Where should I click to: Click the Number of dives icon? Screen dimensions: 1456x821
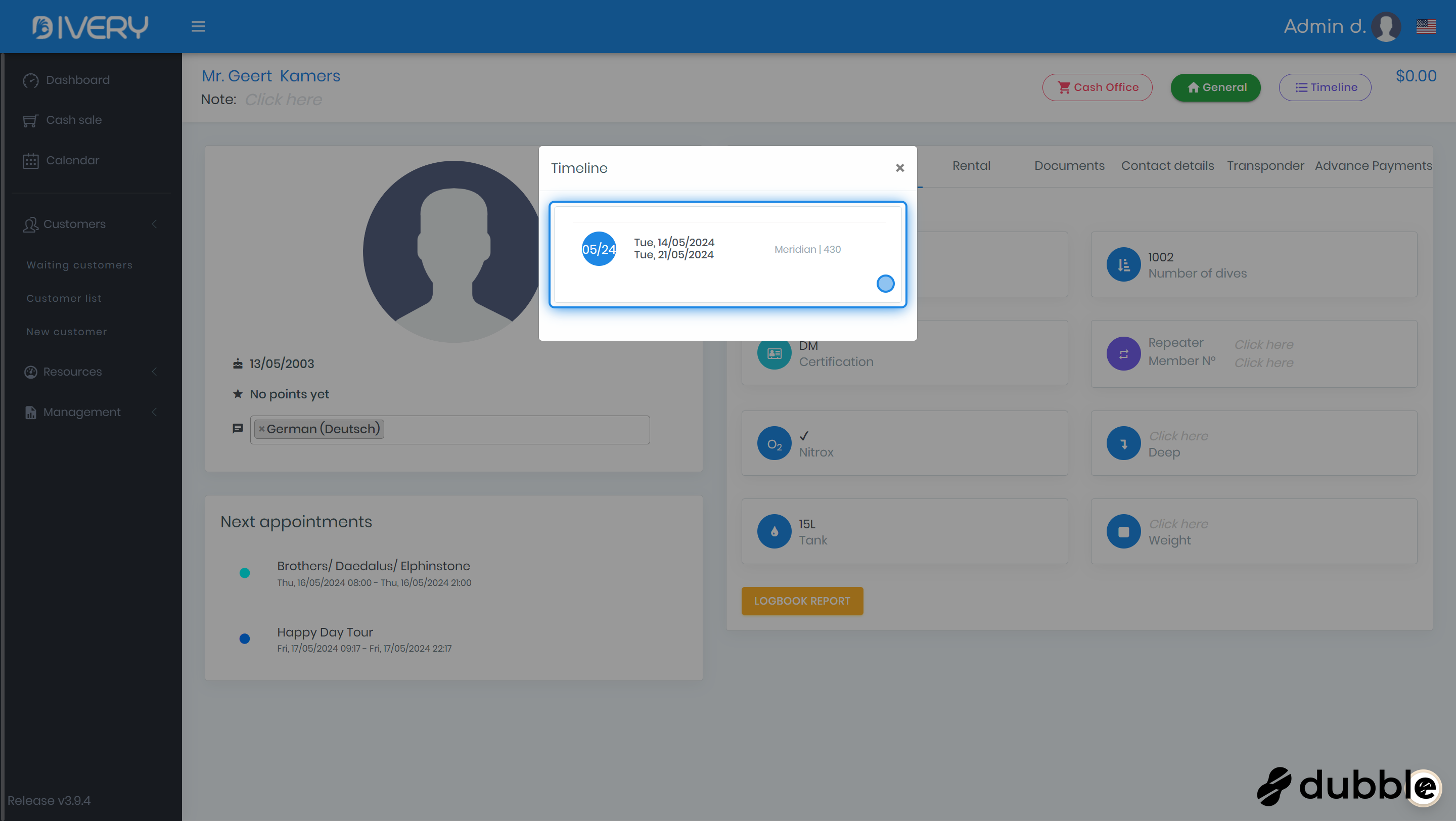pyautogui.click(x=1123, y=264)
